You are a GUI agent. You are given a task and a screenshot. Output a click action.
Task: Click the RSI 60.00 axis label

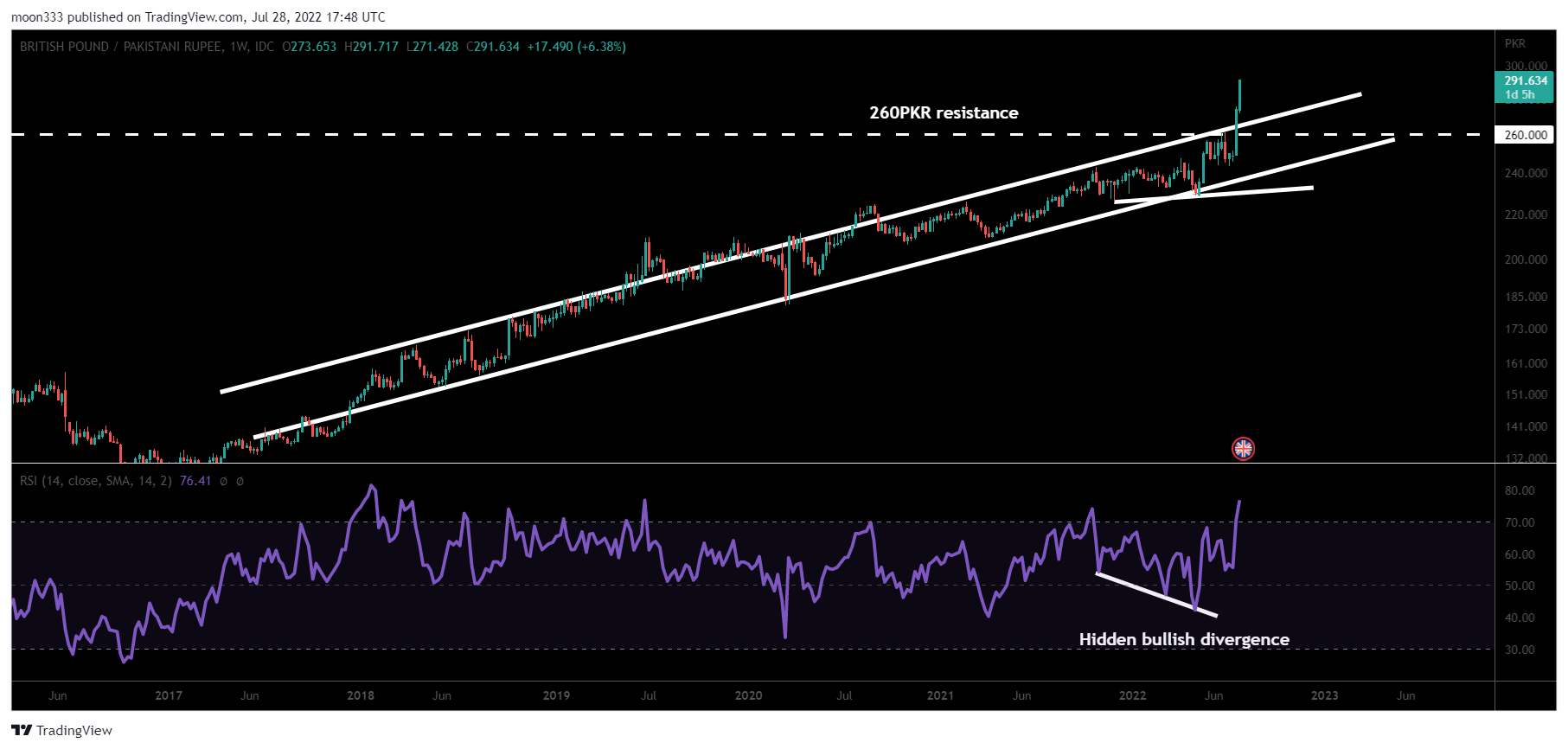point(1520,554)
